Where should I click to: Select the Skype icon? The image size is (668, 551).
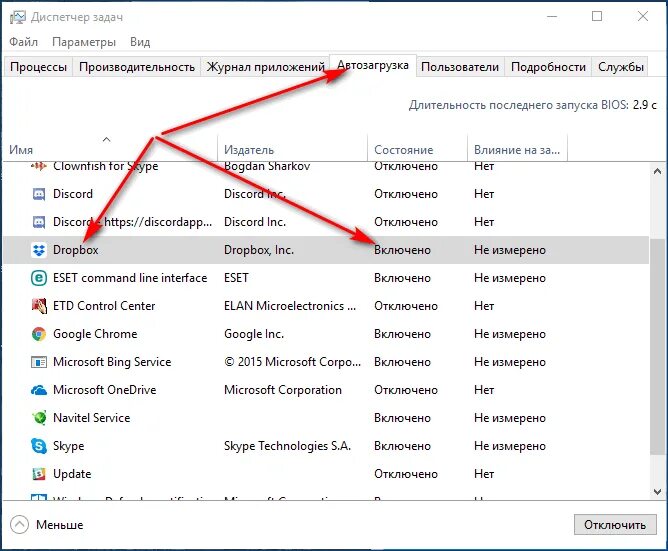[39, 446]
